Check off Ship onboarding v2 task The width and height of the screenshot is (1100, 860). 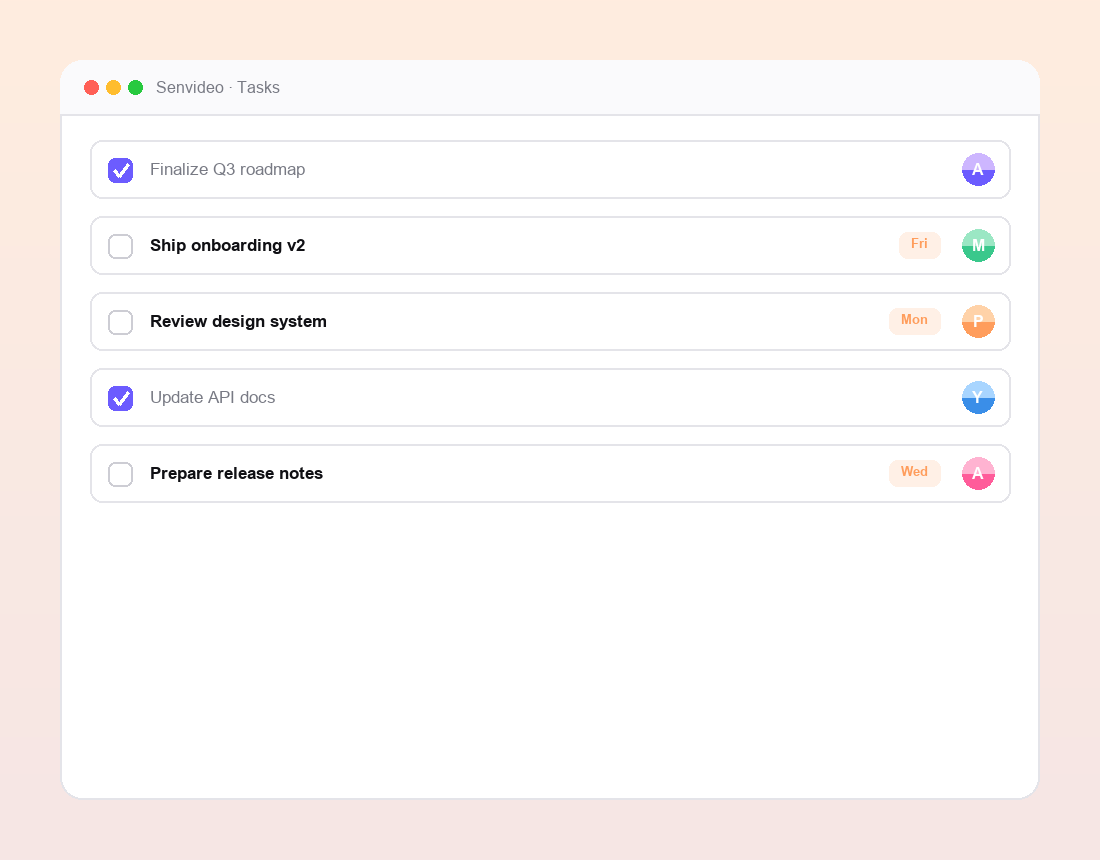tap(121, 246)
